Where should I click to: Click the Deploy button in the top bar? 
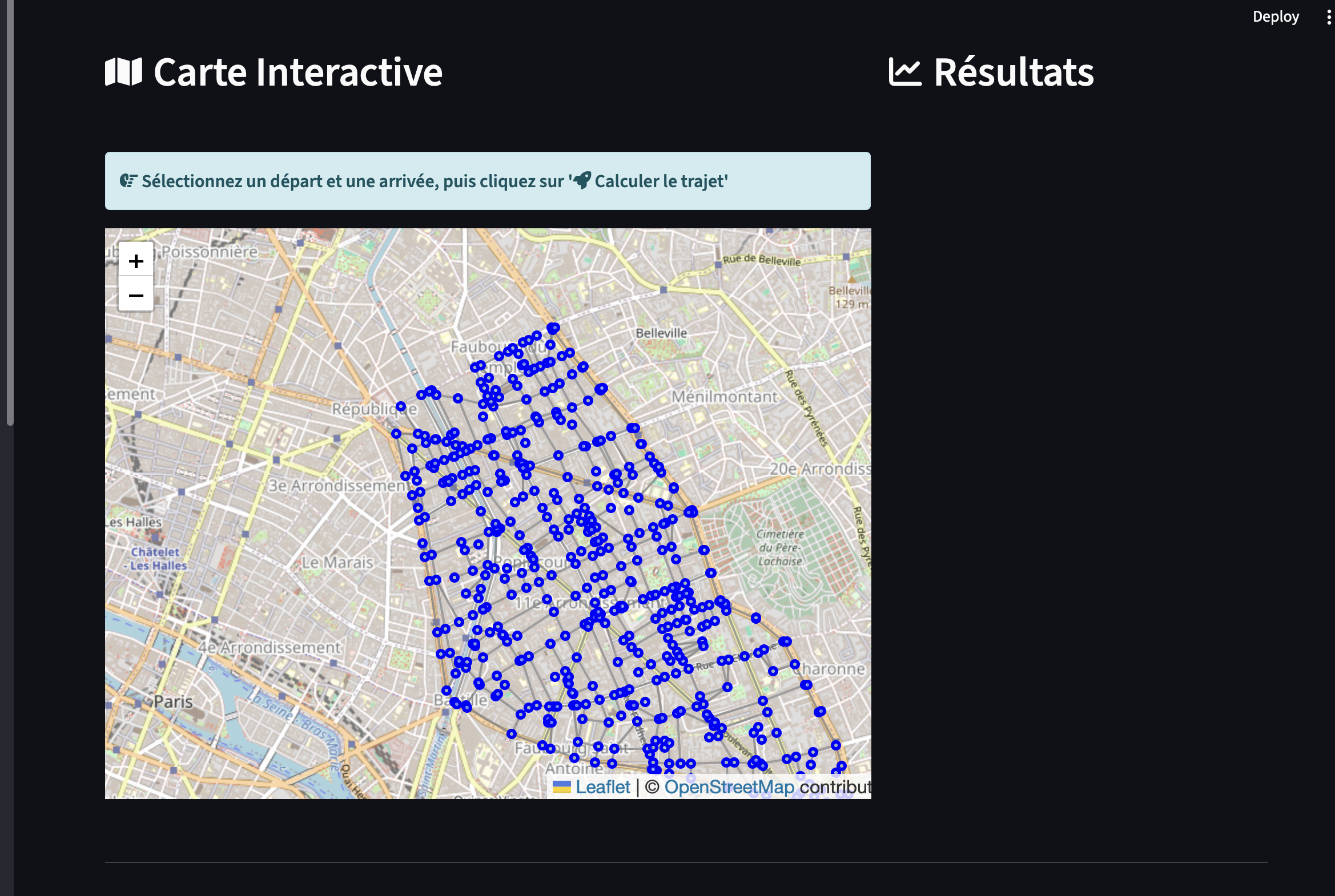click(1276, 17)
